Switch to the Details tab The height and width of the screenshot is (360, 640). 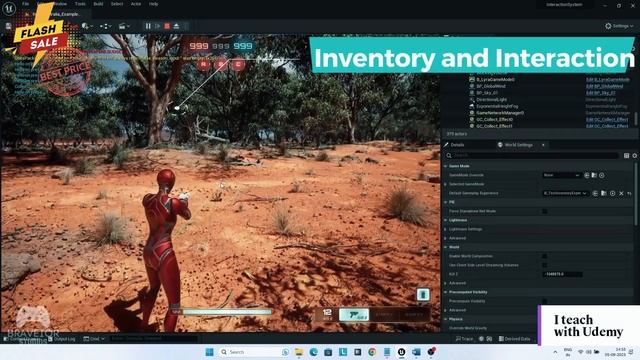click(457, 145)
